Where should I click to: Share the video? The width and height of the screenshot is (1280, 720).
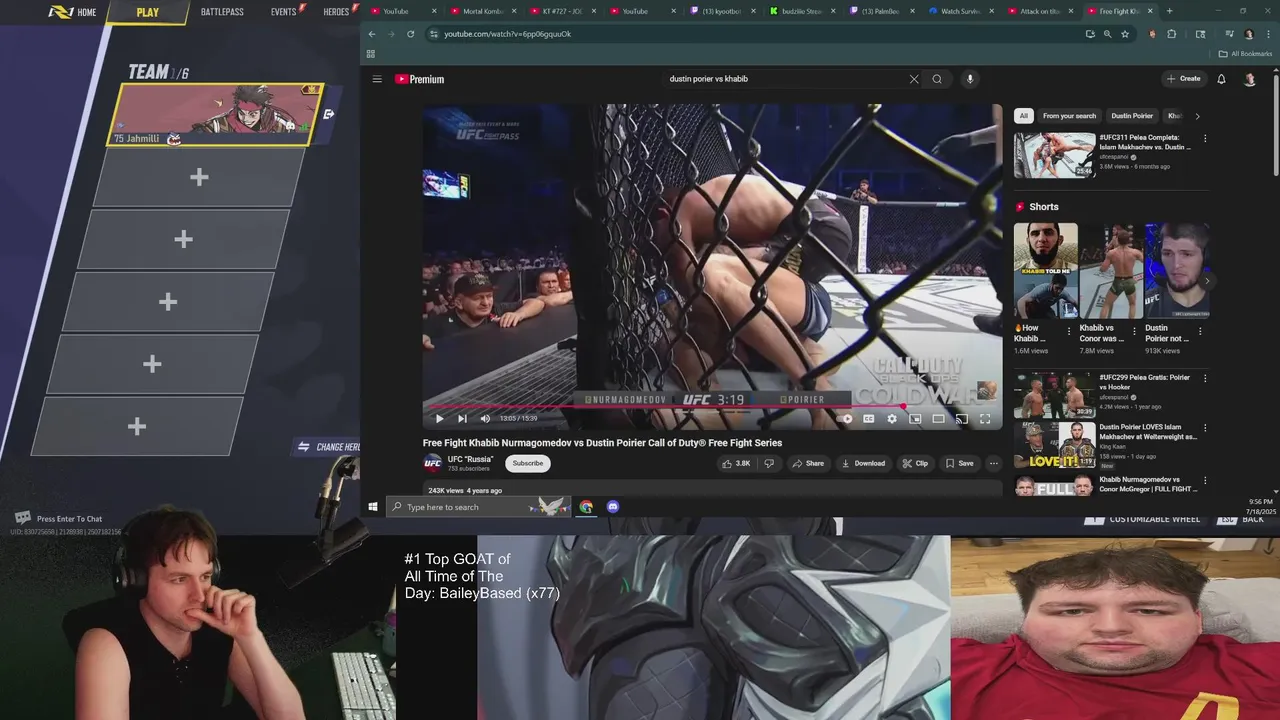pos(808,463)
